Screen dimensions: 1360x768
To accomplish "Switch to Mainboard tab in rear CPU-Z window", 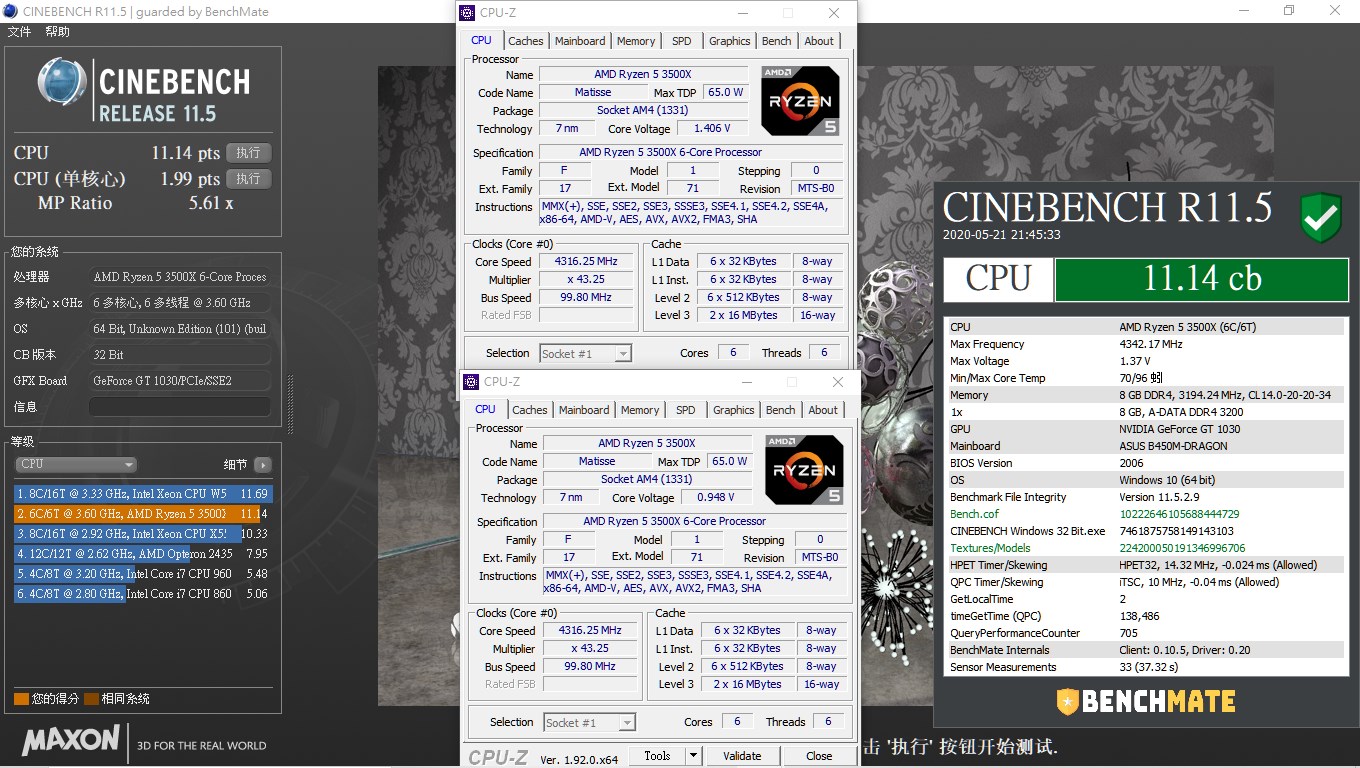I will [x=580, y=41].
